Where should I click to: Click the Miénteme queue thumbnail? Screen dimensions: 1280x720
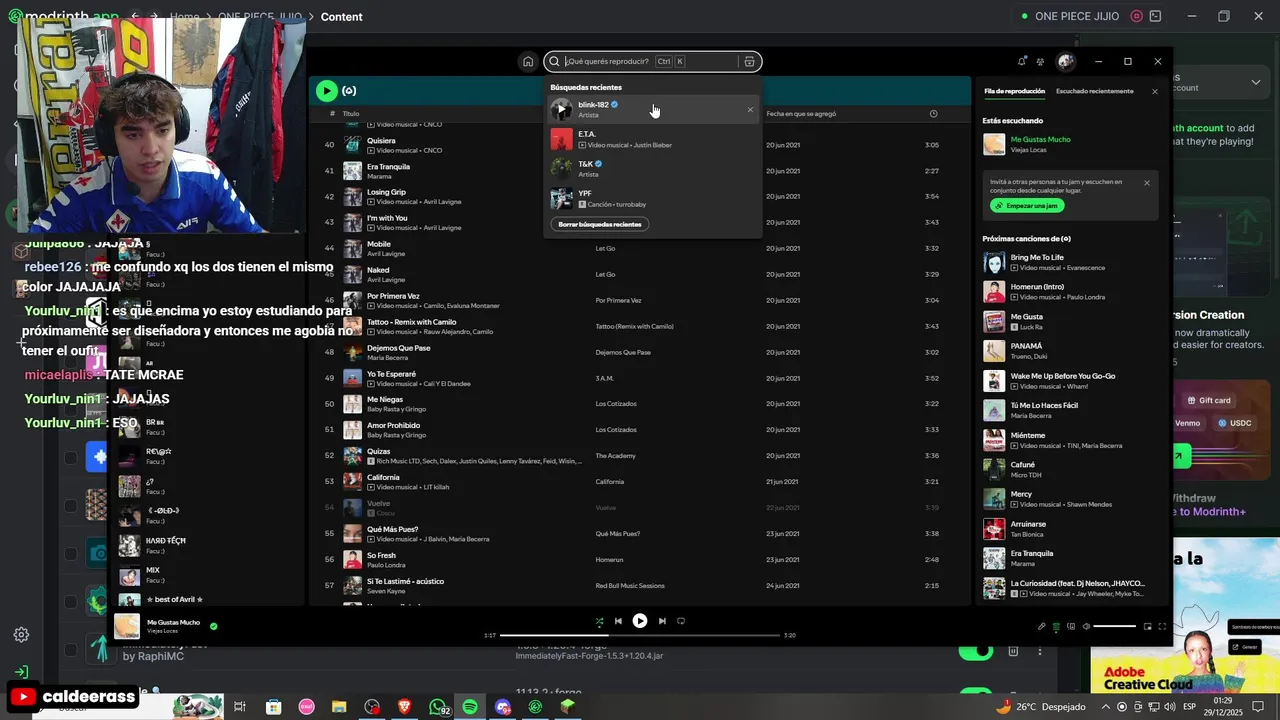[x=994, y=440]
